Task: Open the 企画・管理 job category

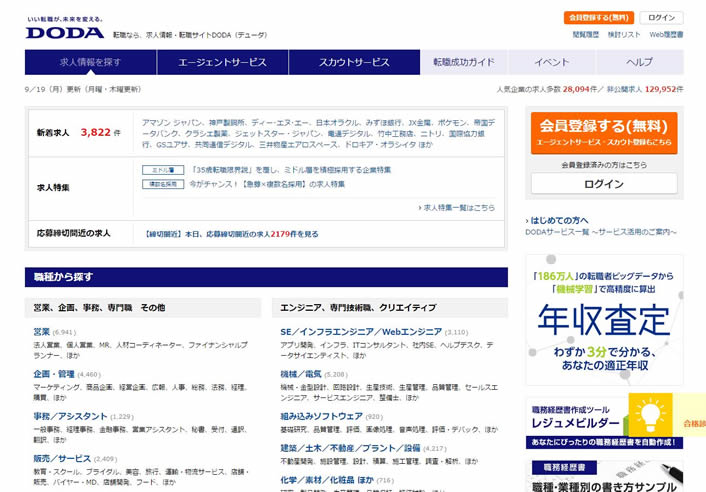Action: (54, 374)
